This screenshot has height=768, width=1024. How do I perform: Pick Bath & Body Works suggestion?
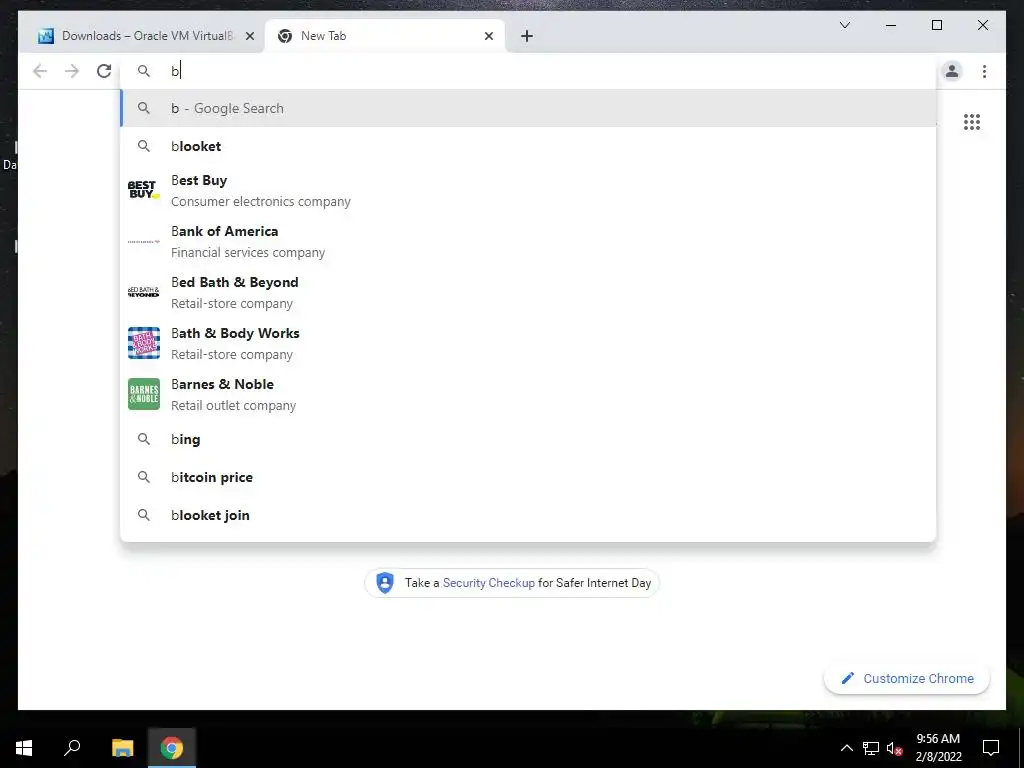coord(528,344)
